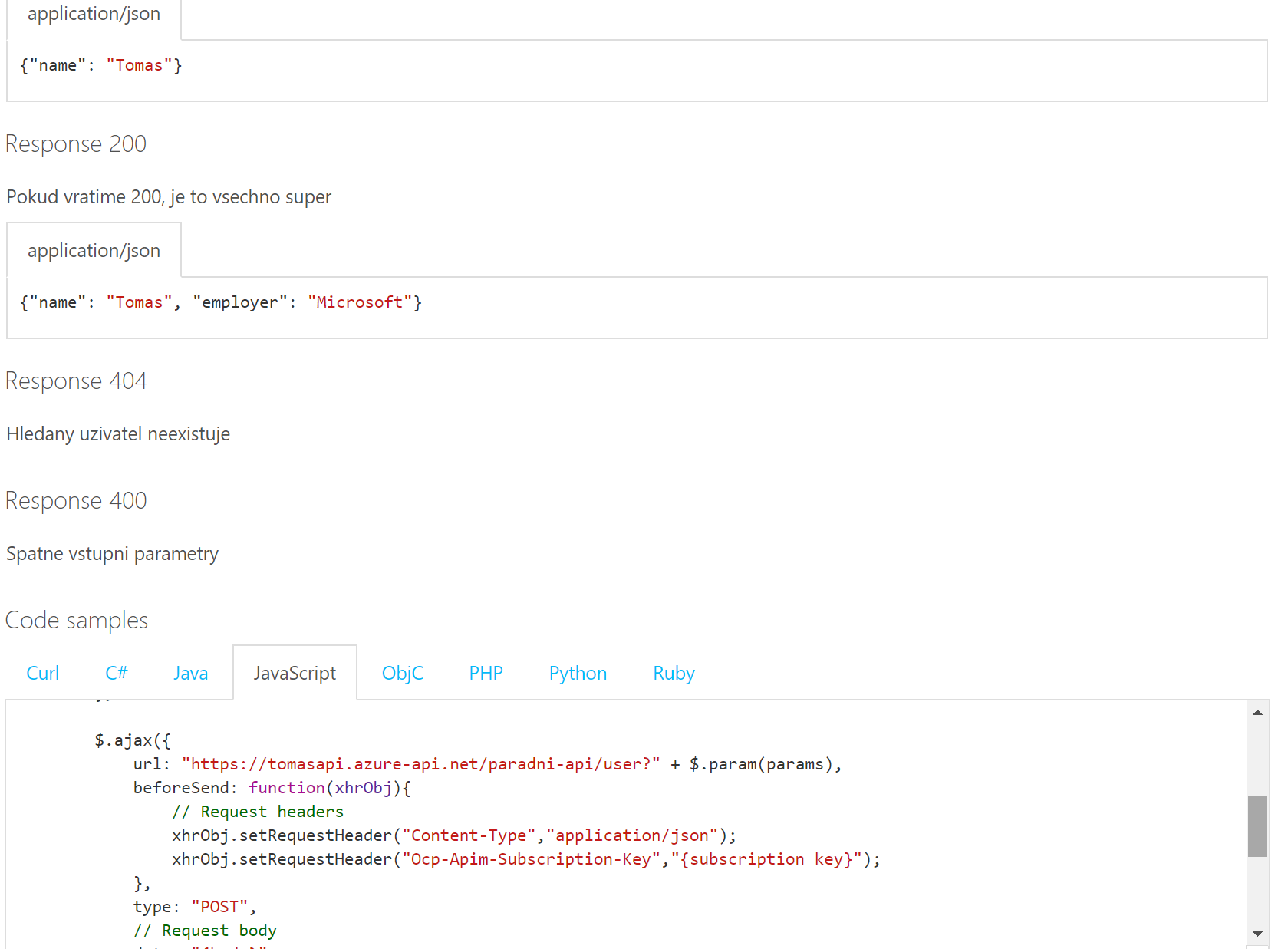Select the application/json tab under Response 200
The width and height of the screenshot is (1288, 949).
point(94,250)
